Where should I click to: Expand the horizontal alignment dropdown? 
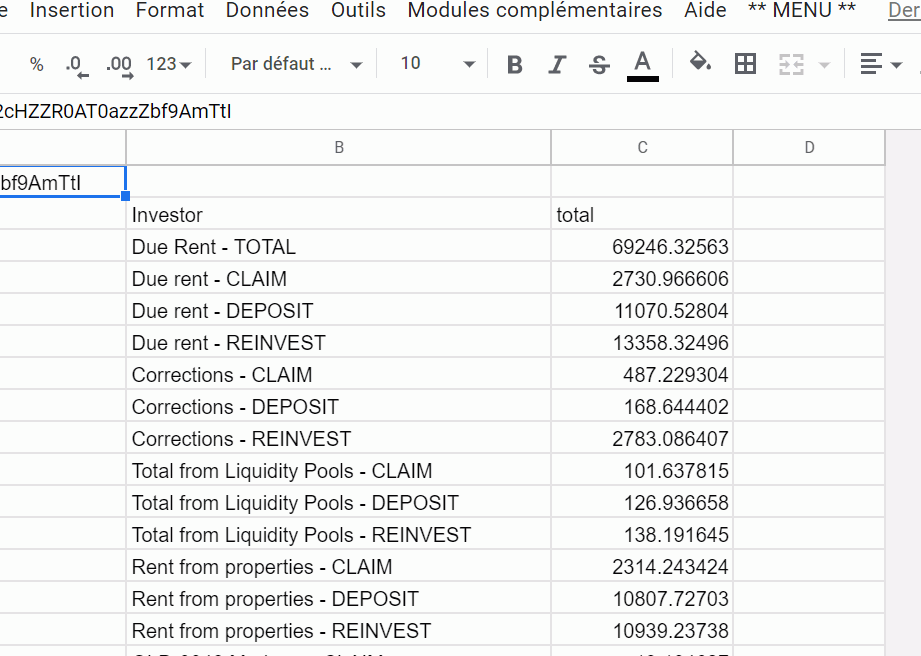tap(881, 65)
